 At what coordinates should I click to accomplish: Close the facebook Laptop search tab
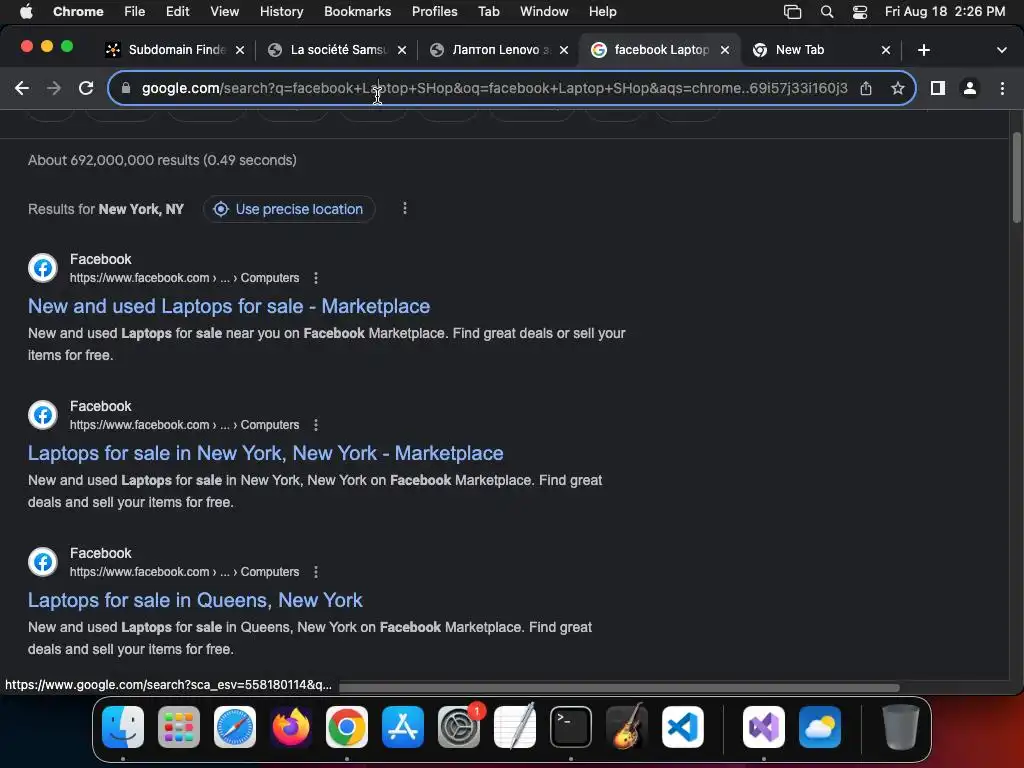[724, 50]
